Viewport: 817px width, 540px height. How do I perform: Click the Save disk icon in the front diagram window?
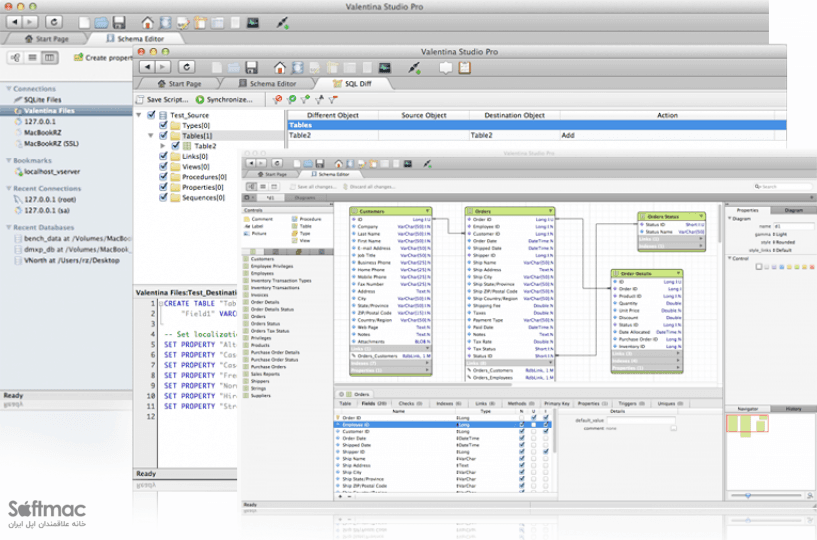[320, 164]
